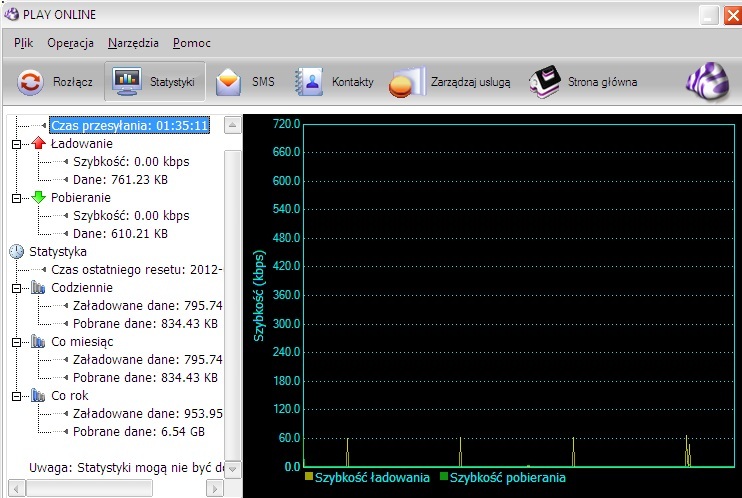Open the Operacja menu
Viewport: 742px width, 498px height.
[70, 43]
